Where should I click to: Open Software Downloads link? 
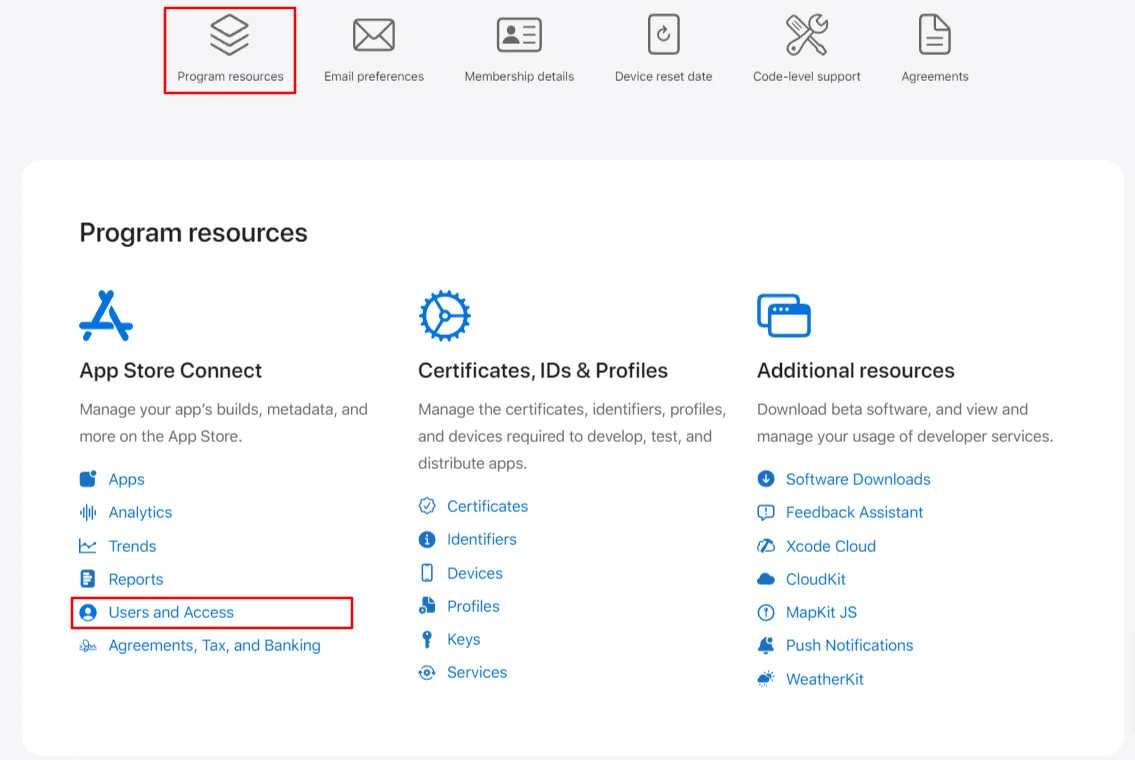pyautogui.click(x=857, y=479)
